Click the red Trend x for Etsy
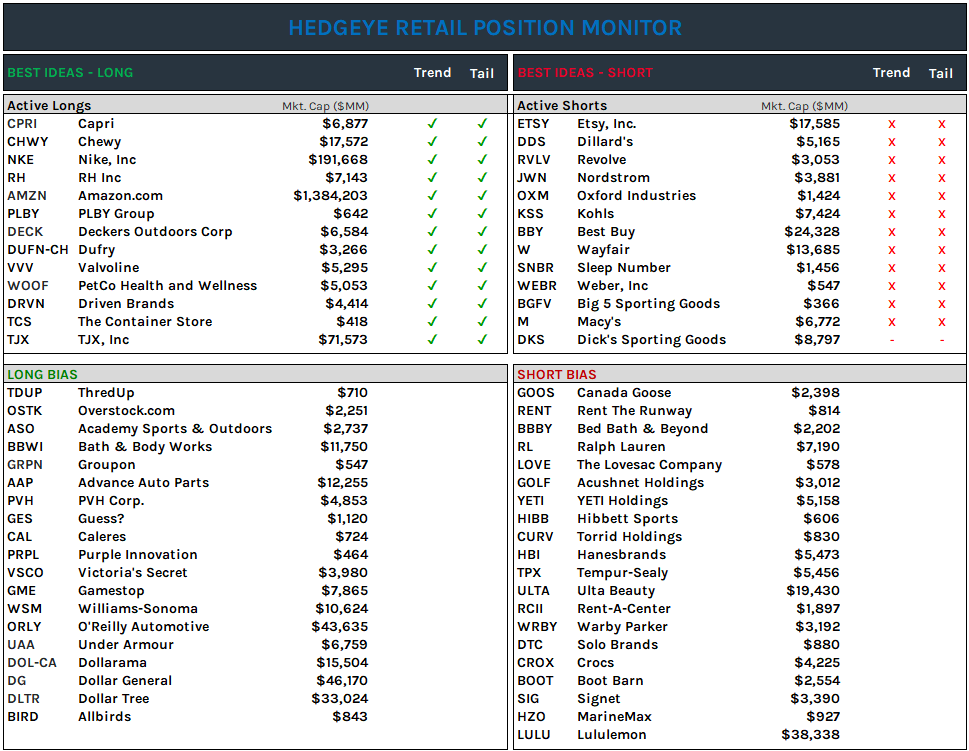This screenshot has width=969, height=751. pyautogui.click(x=891, y=124)
